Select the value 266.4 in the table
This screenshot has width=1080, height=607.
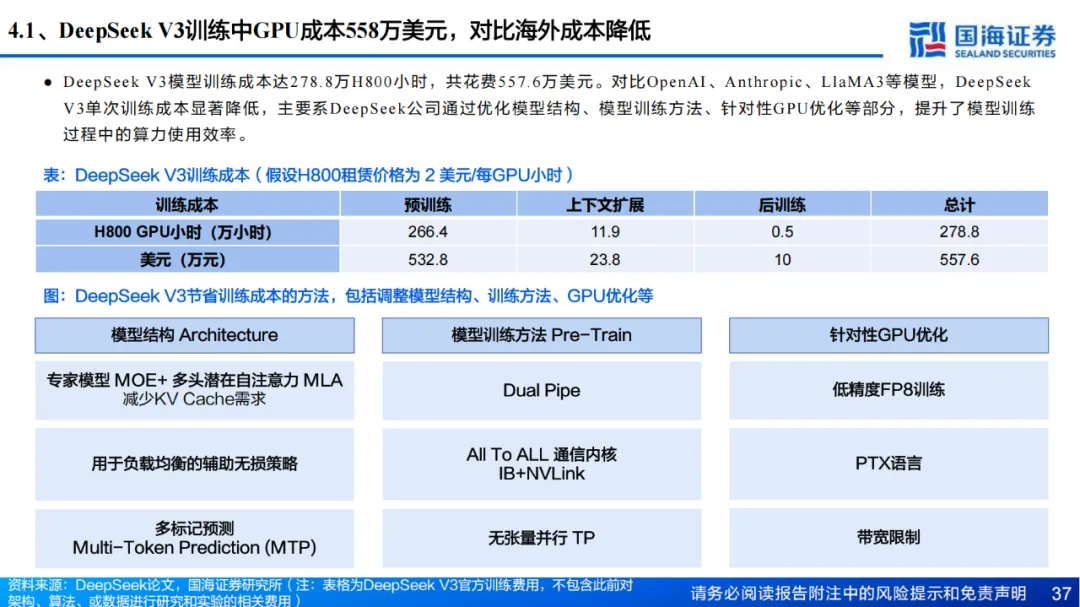428,232
